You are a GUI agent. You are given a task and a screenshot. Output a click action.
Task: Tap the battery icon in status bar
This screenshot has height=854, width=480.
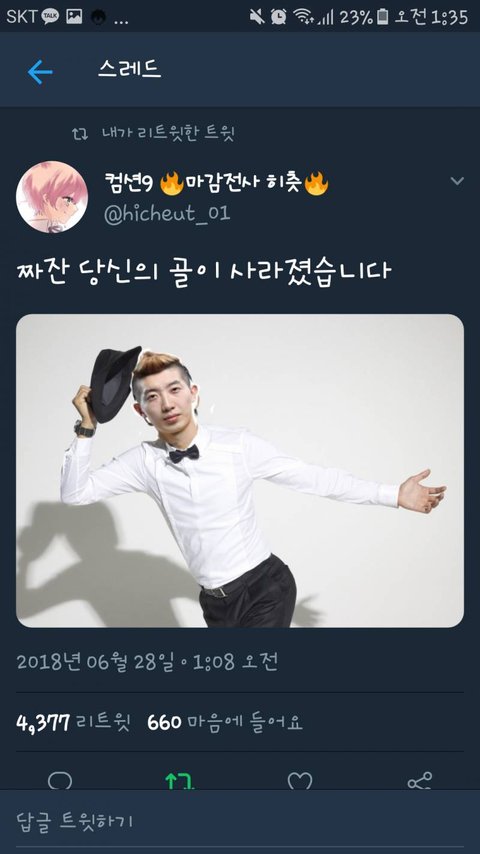382,17
